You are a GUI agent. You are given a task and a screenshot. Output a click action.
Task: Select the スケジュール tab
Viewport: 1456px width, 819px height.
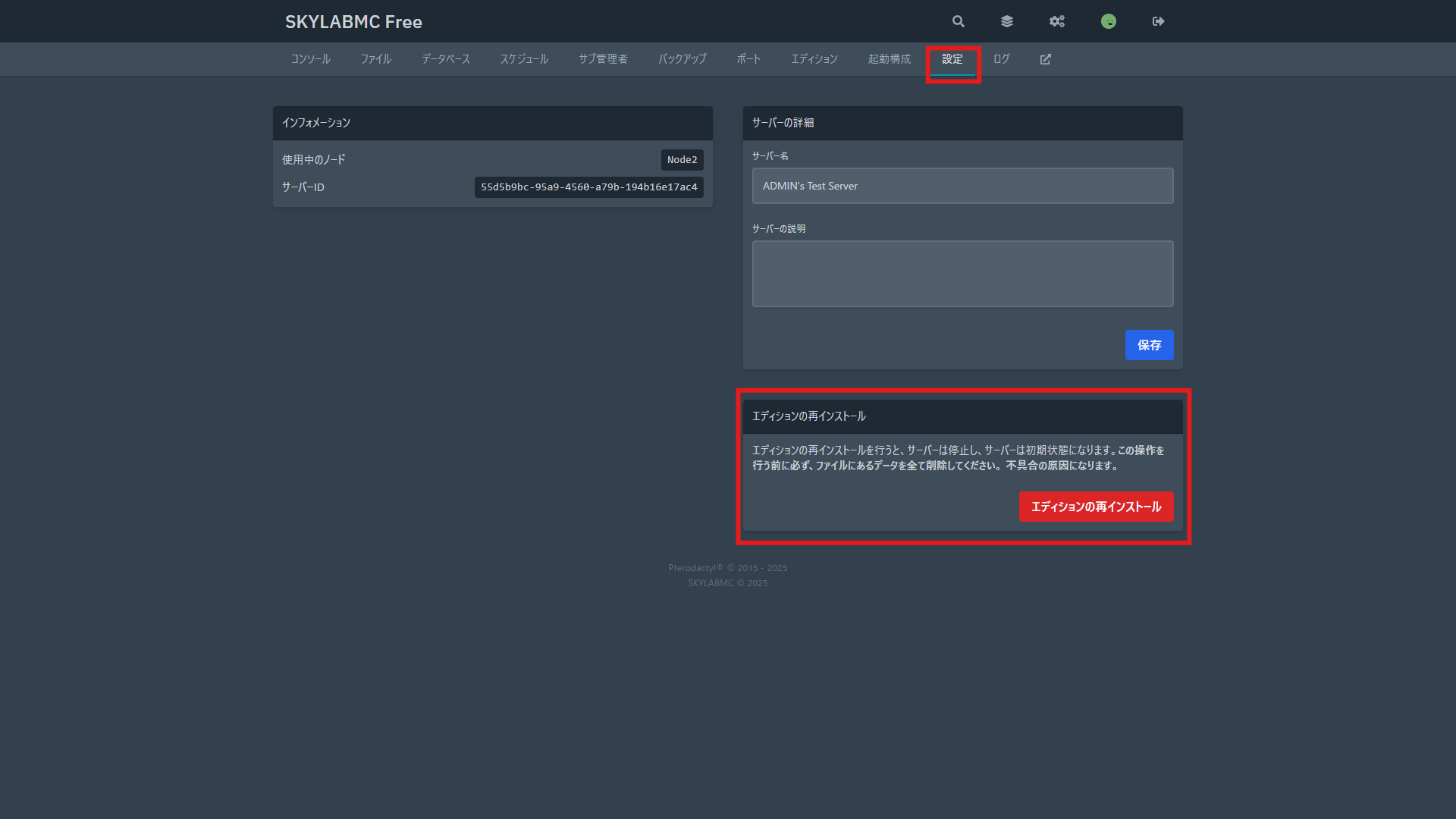click(524, 59)
